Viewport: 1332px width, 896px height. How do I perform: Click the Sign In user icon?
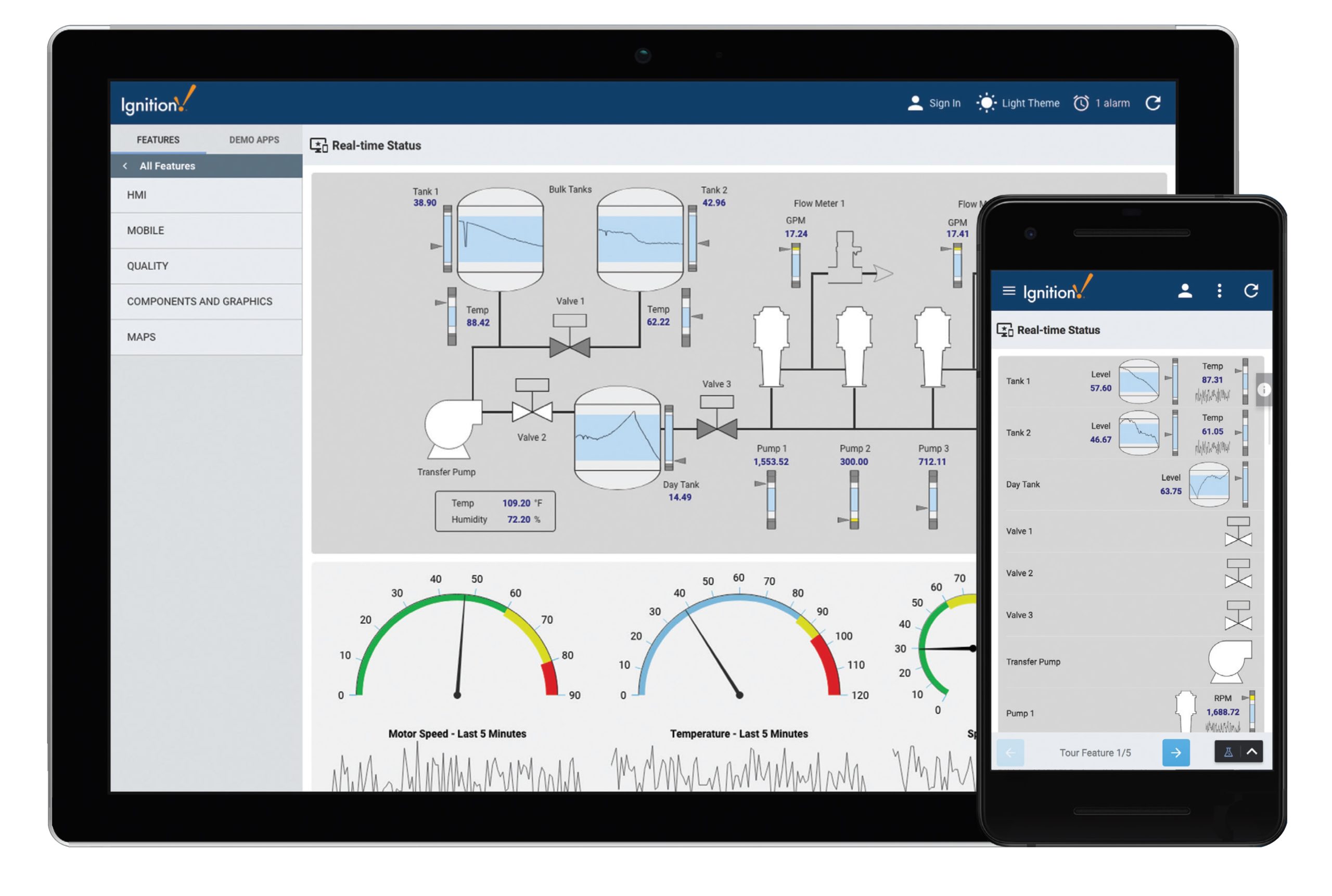[x=915, y=104]
